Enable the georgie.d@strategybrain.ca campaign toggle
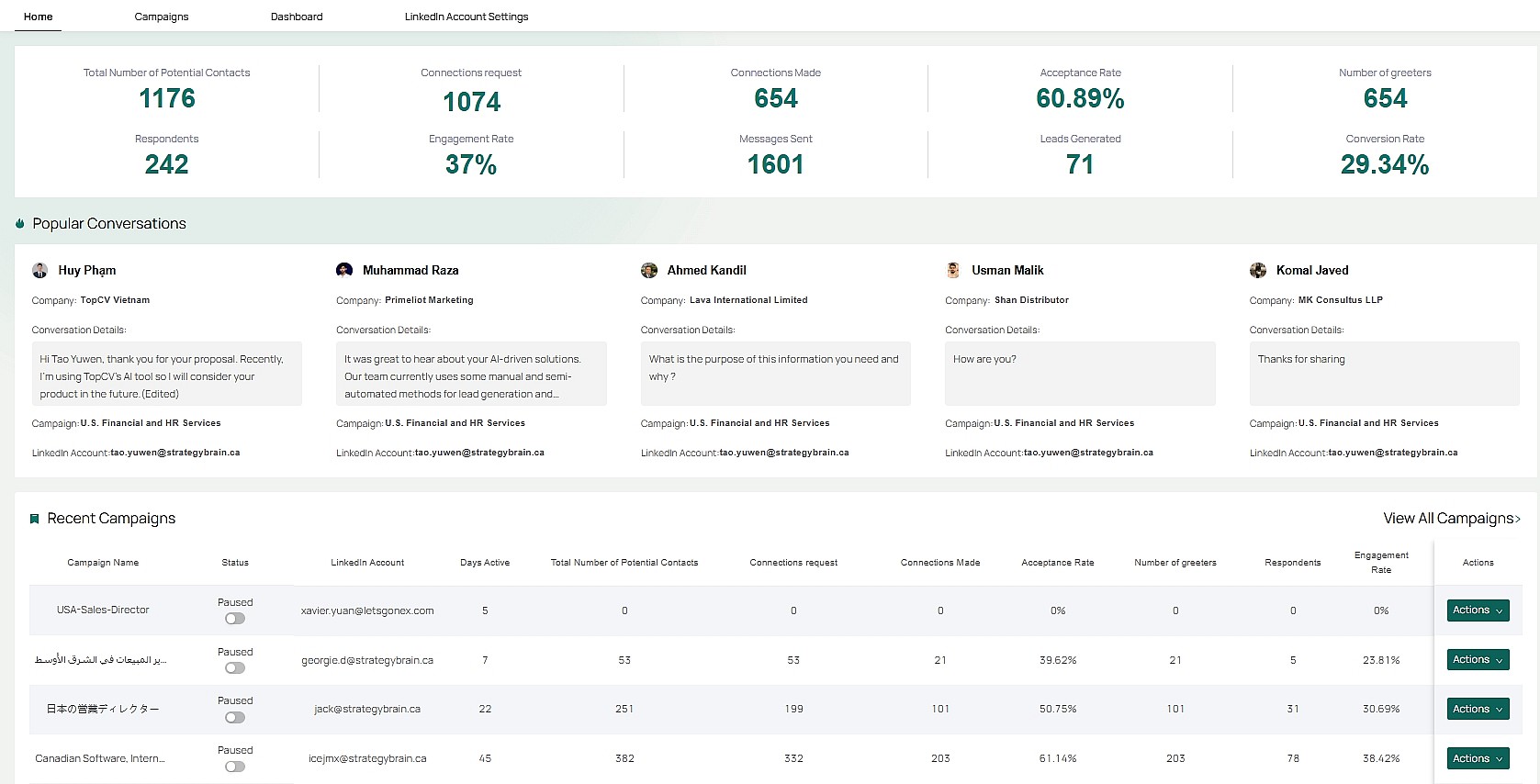The width and height of the screenshot is (1540, 784). click(235, 668)
